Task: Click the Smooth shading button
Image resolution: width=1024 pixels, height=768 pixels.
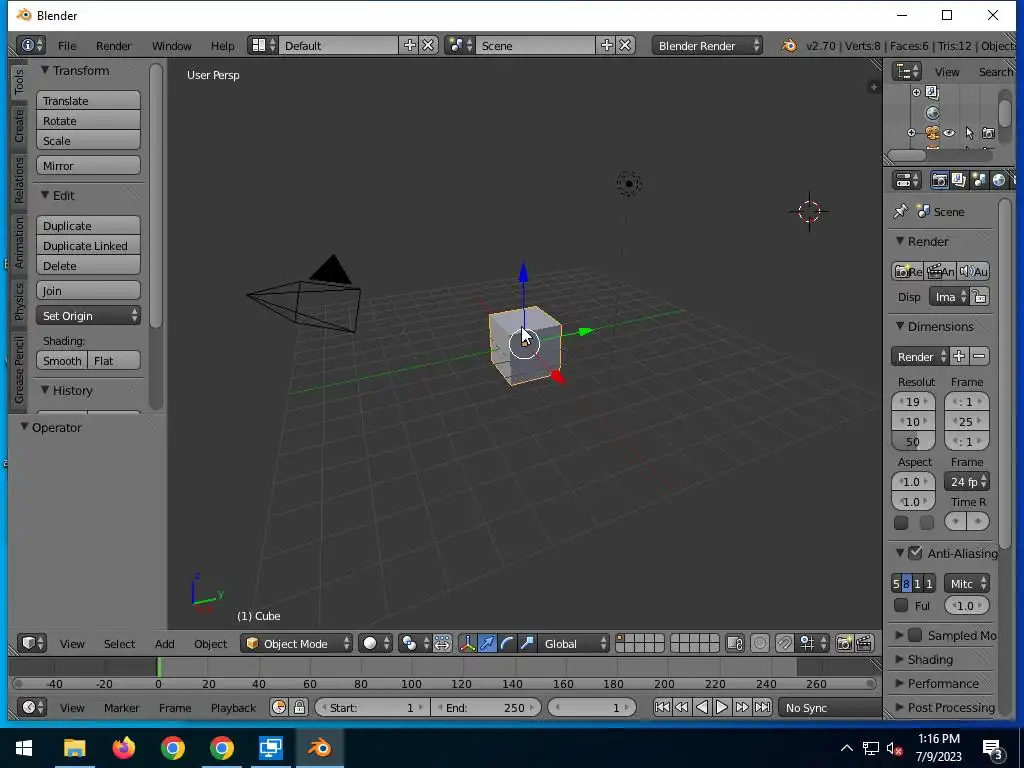Action: click(62, 360)
